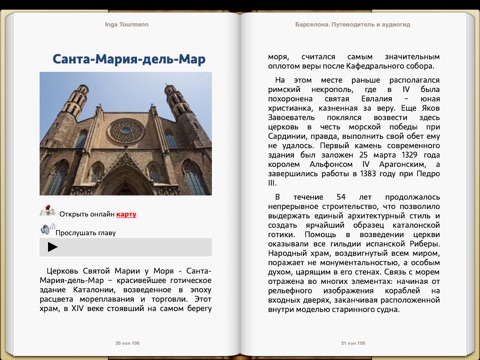The height and width of the screenshot is (360, 480).
Task: Click the left page header 'Inga Tourmann'
Action: tap(127, 24)
